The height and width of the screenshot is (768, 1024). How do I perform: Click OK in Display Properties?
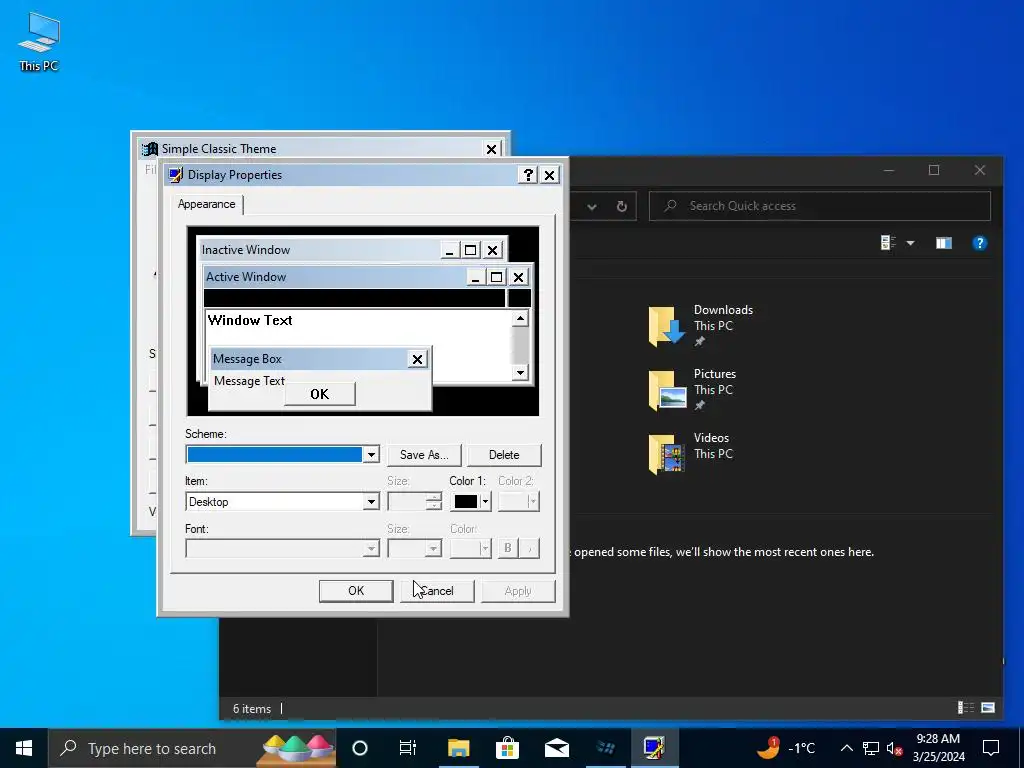click(x=356, y=591)
